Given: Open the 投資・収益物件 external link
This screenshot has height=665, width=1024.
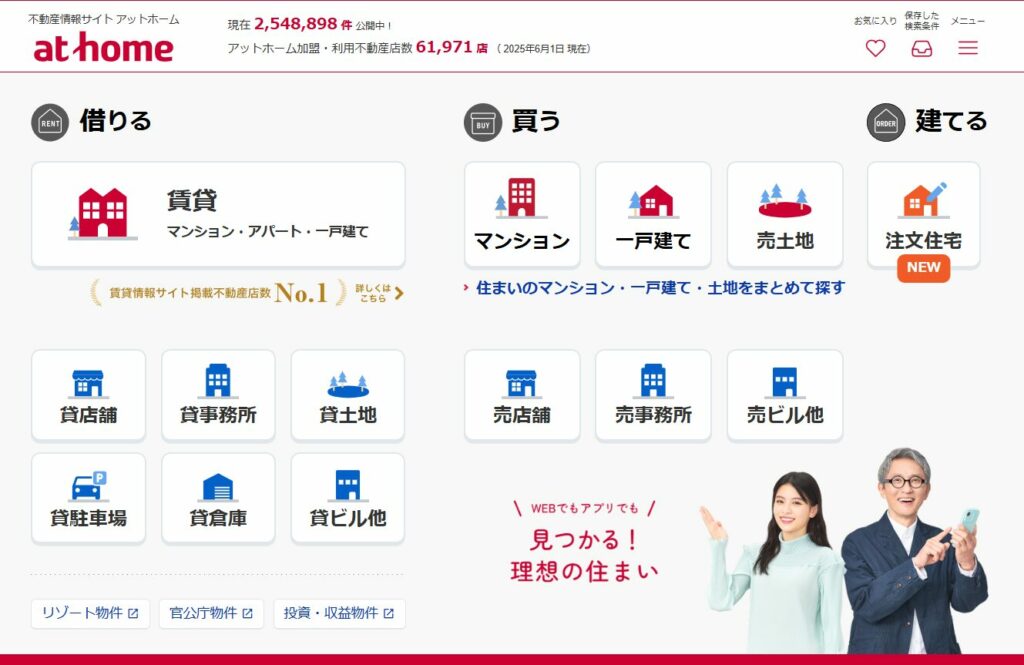Looking at the screenshot, I should pos(339,613).
